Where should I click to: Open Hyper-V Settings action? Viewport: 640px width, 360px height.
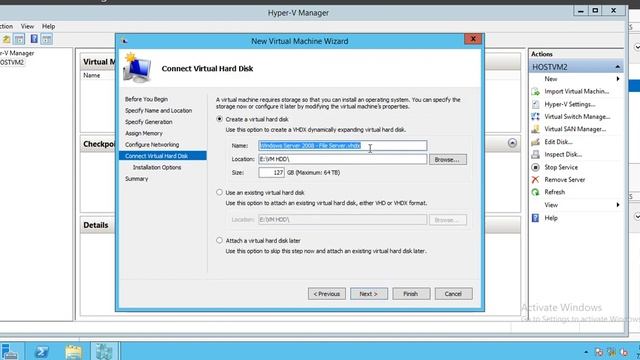tap(570, 104)
